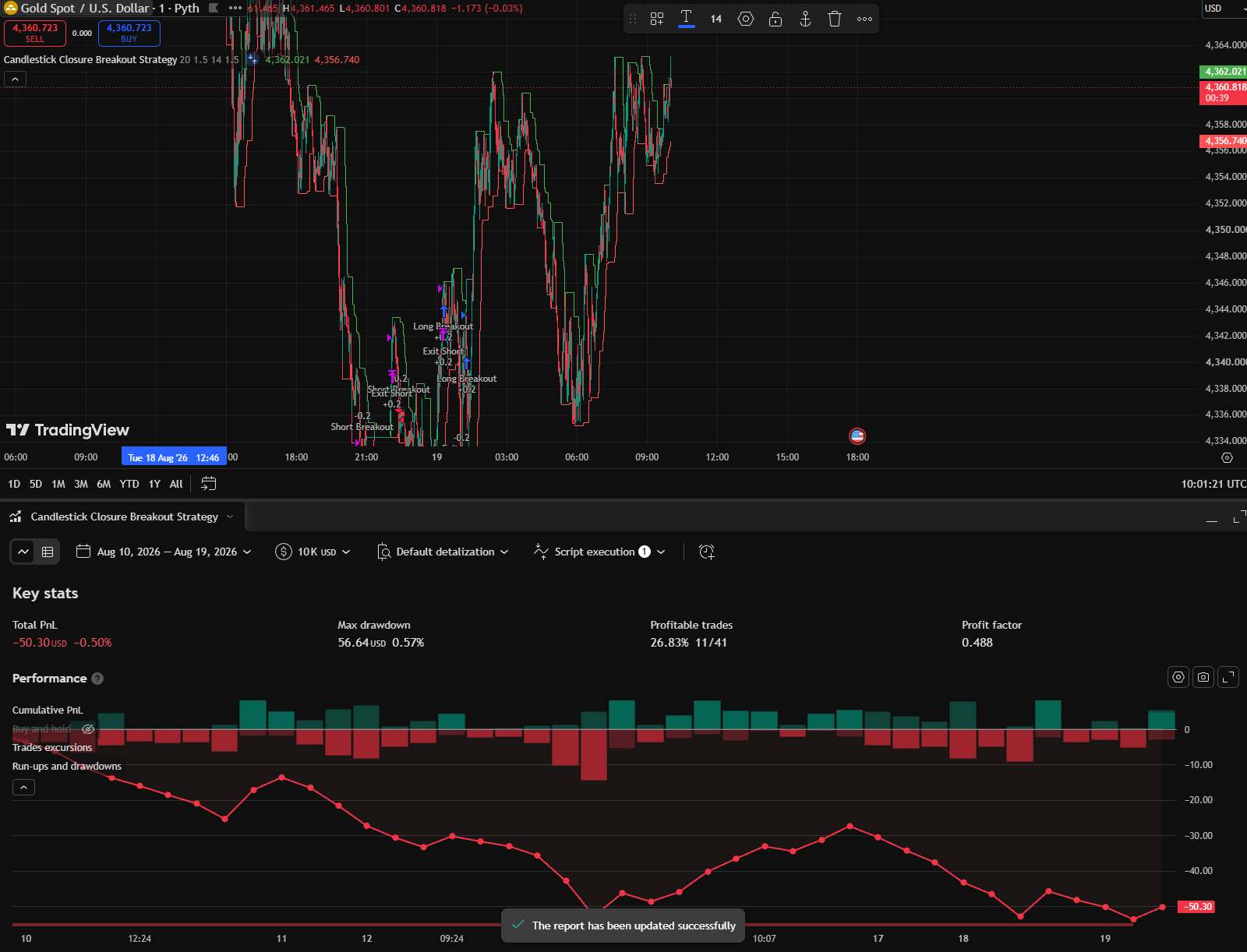Viewport: 1247px width, 952px height.
Task: Open Performance chart settings icon
Action: pyautogui.click(x=1178, y=677)
